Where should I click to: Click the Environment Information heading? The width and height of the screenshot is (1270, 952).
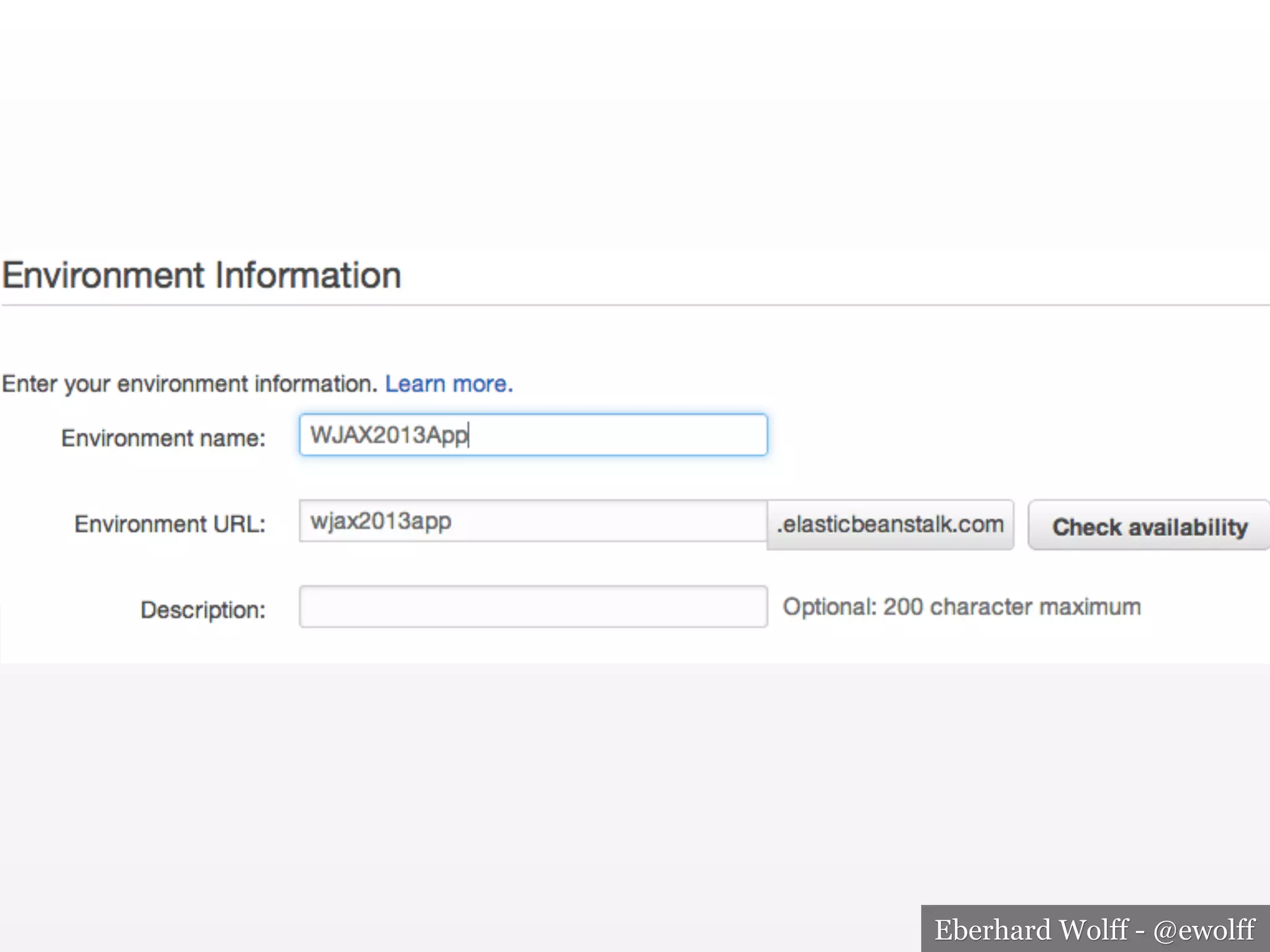pyautogui.click(x=202, y=275)
